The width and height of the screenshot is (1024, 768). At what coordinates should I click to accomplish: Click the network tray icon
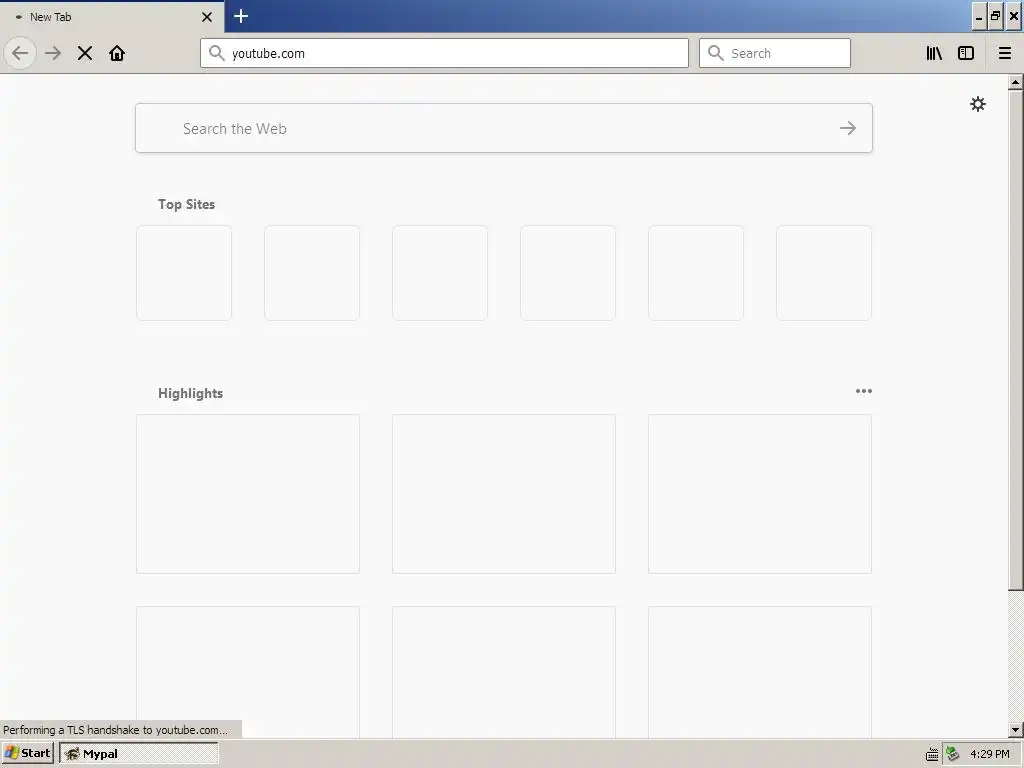(952, 754)
